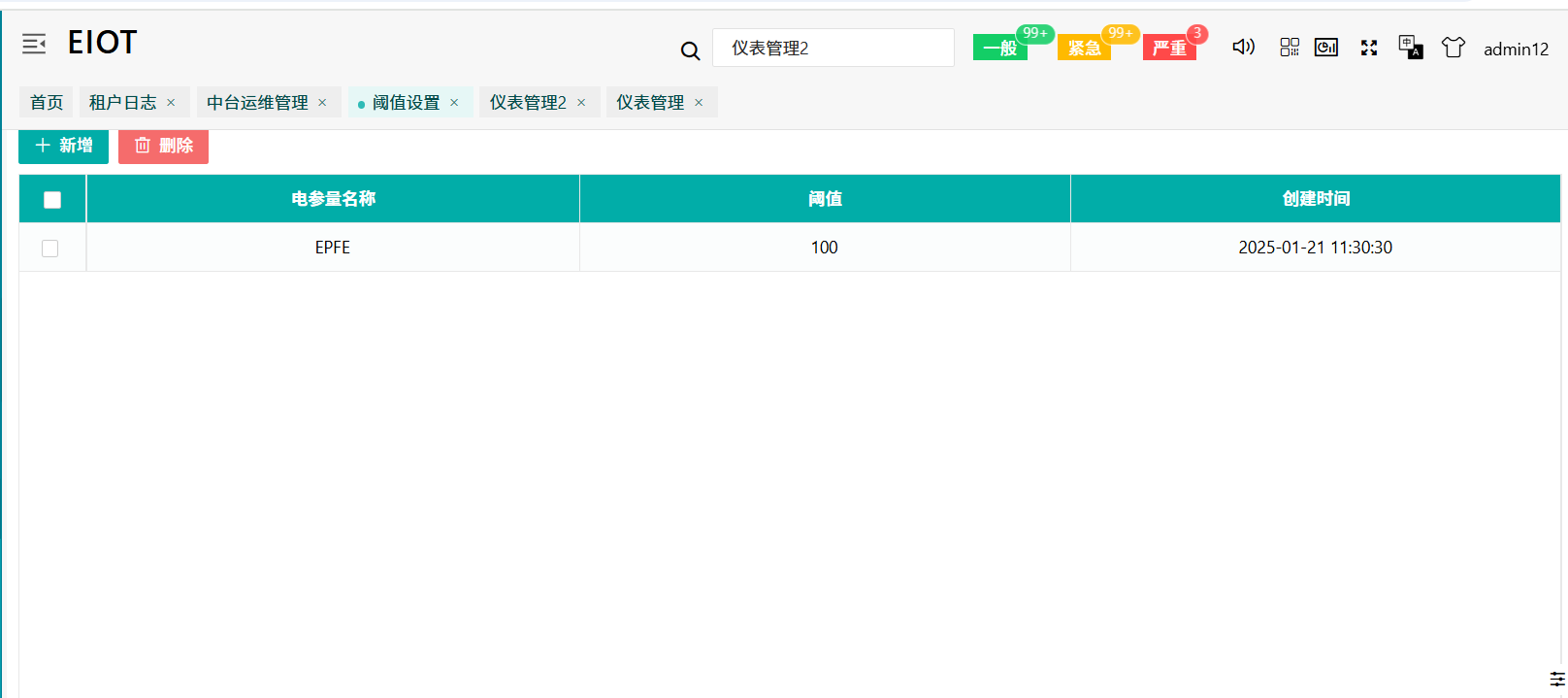Click the red 删除 delete button
Image resolution: width=1568 pixels, height=698 pixels.
point(163,146)
